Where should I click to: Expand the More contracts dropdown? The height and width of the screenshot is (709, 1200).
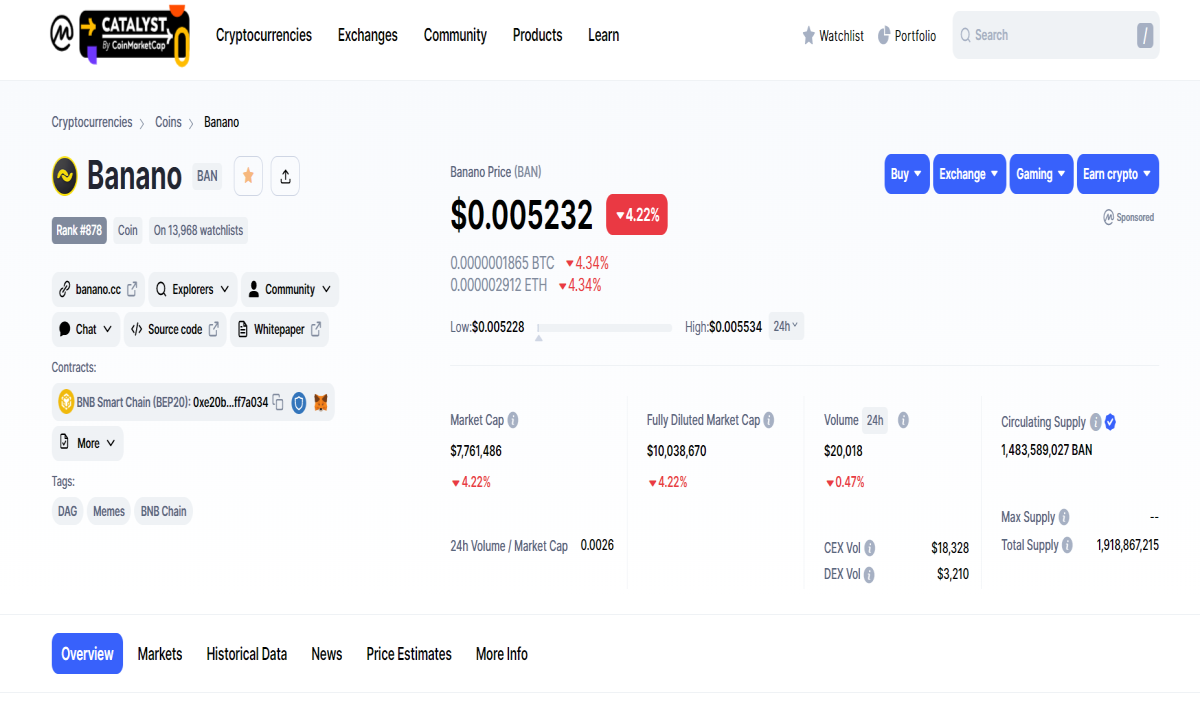(x=88, y=443)
